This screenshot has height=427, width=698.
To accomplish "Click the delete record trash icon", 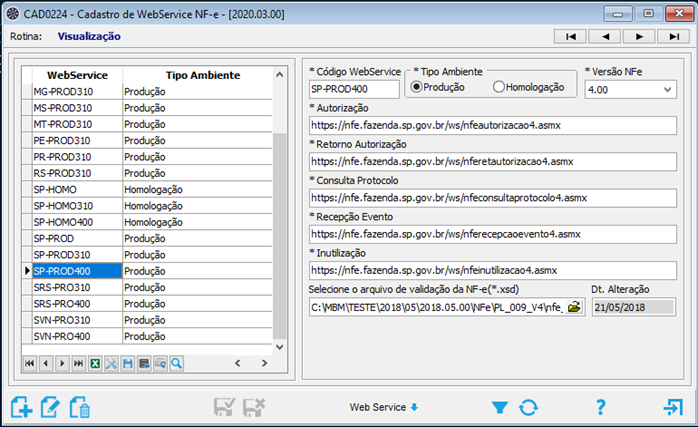I will pyautogui.click(x=80, y=407).
